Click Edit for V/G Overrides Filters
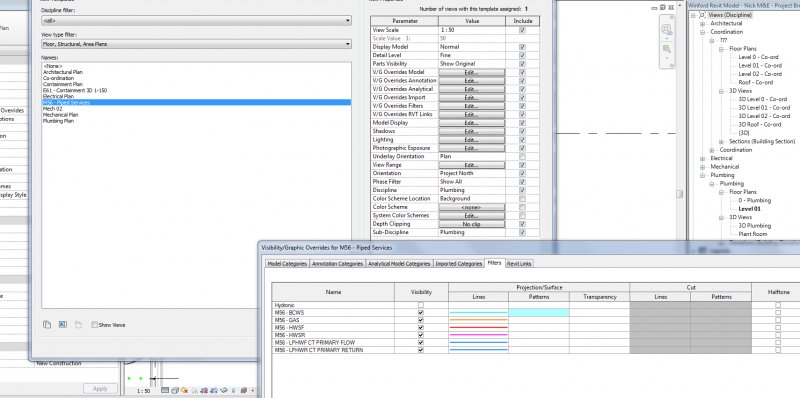Image resolution: width=800 pixels, height=398 pixels. click(471, 106)
